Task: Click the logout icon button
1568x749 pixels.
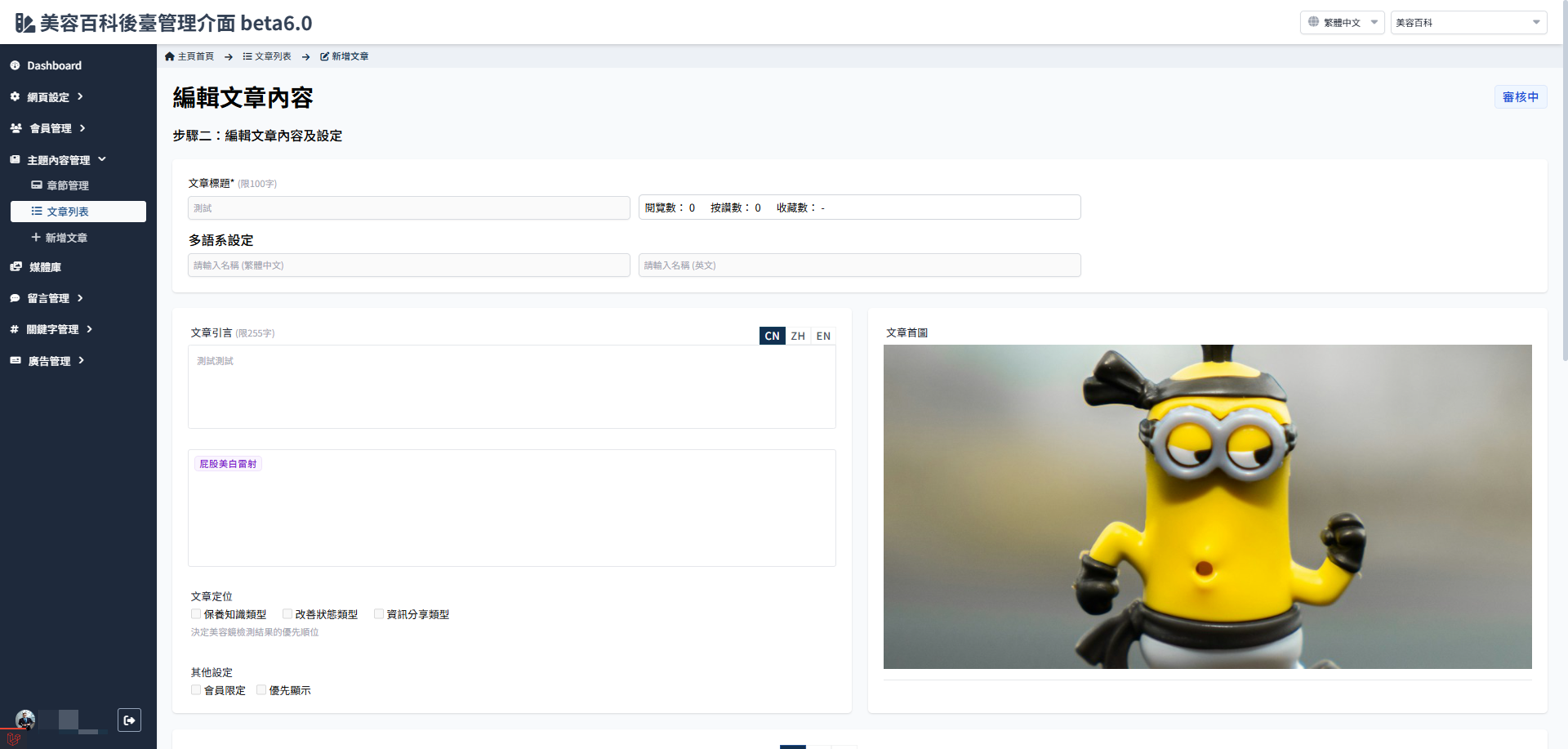Action: click(129, 720)
